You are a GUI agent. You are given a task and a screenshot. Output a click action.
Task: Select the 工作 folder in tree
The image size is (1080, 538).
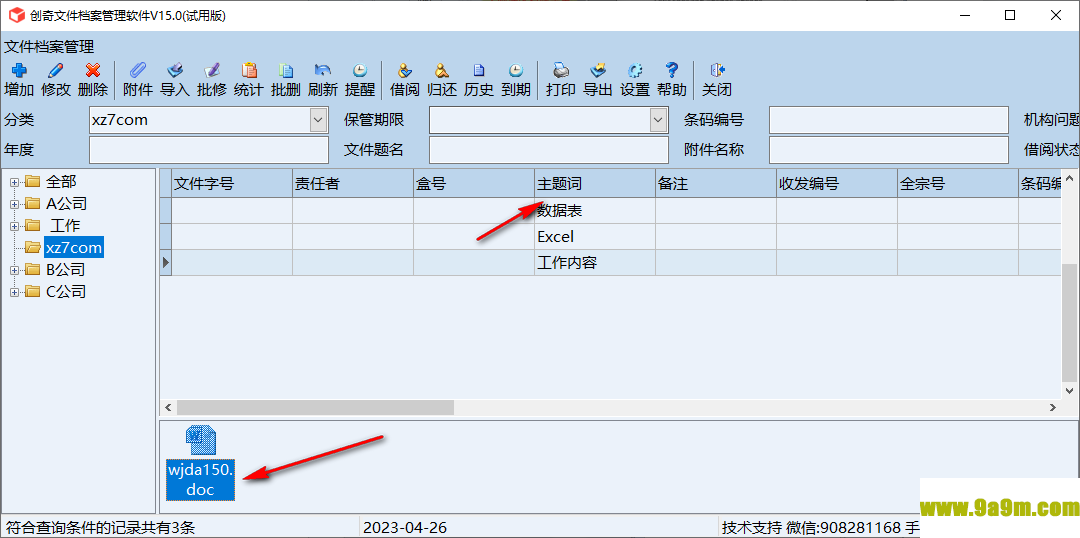click(65, 226)
